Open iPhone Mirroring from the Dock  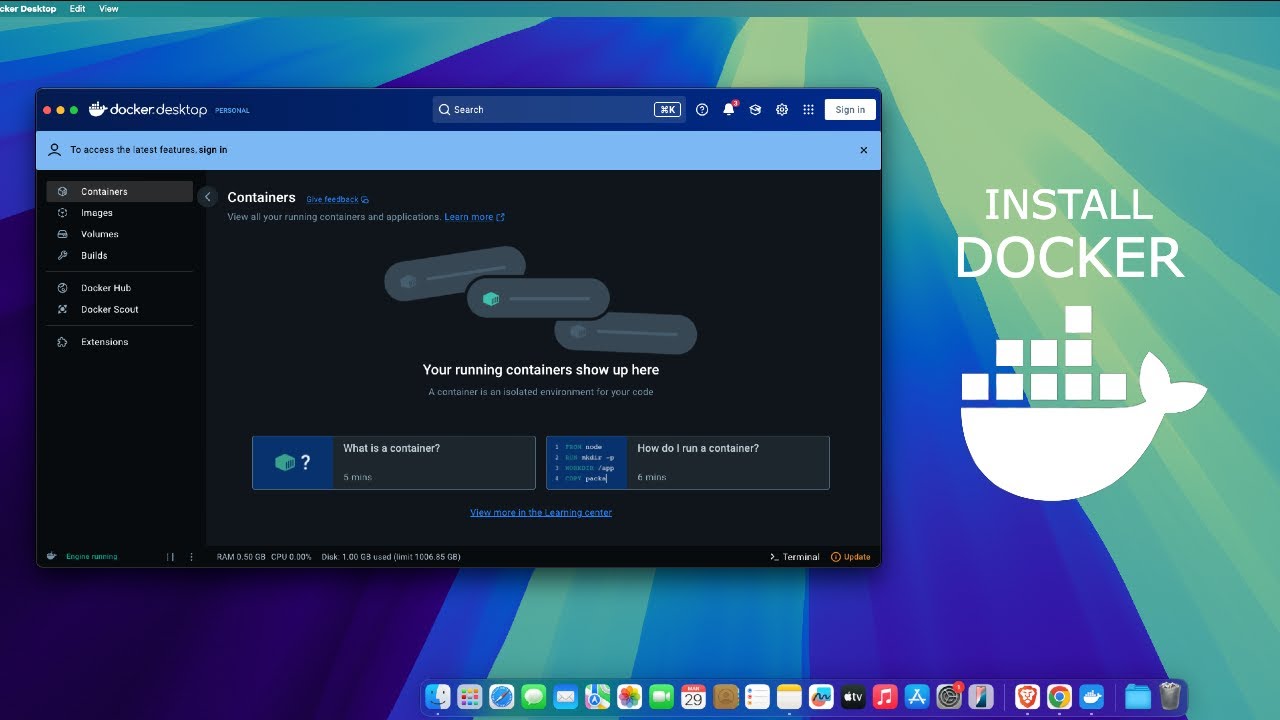coord(981,697)
